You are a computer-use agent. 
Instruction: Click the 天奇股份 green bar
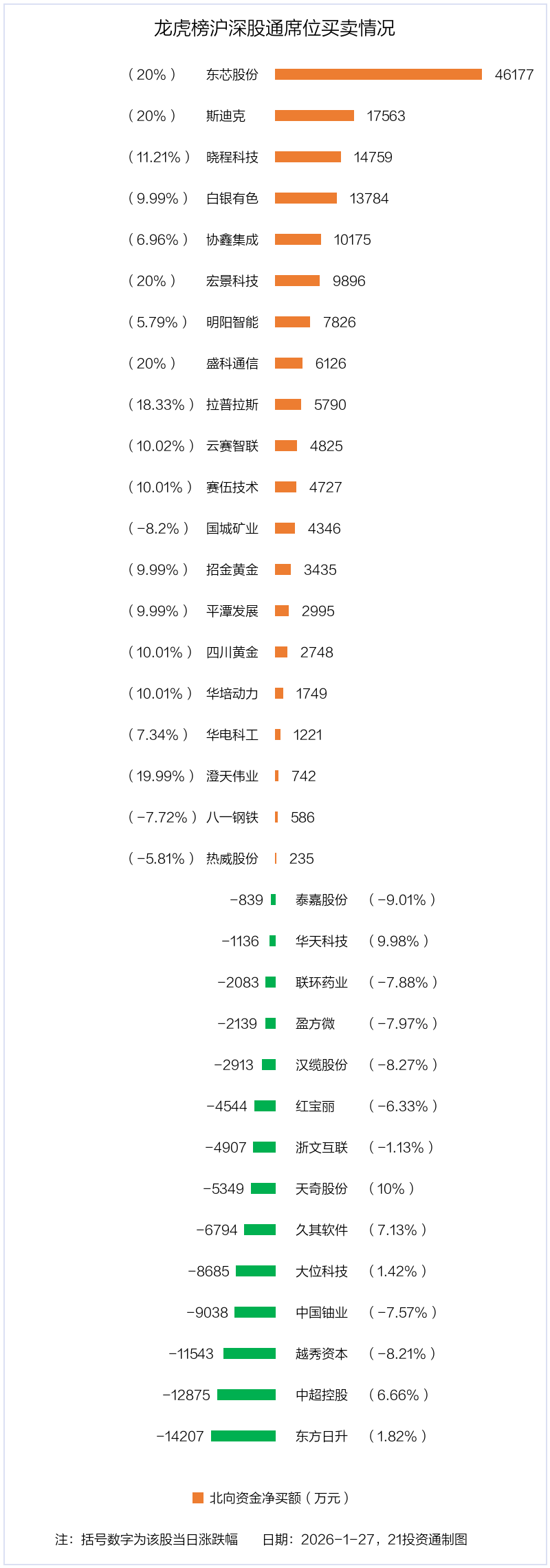point(263,1188)
